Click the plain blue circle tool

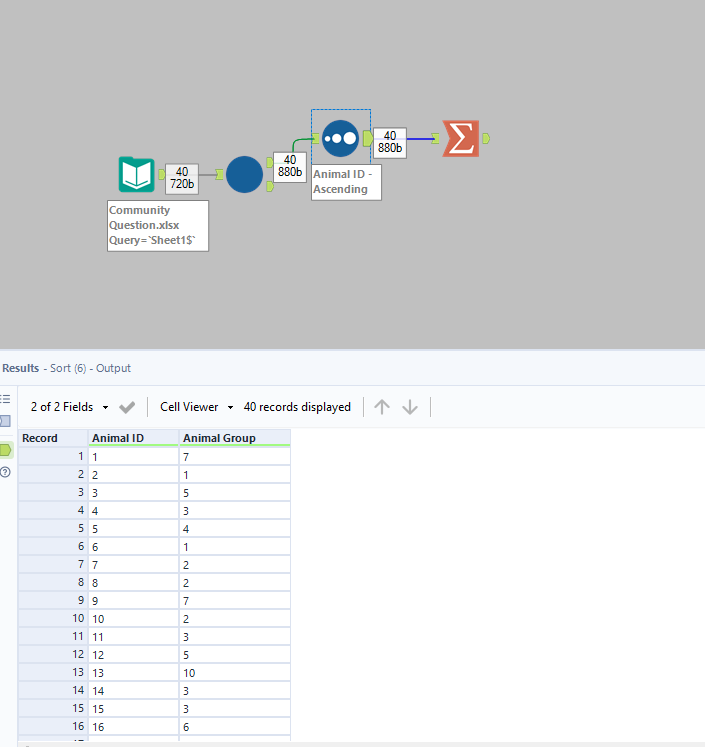tap(244, 174)
